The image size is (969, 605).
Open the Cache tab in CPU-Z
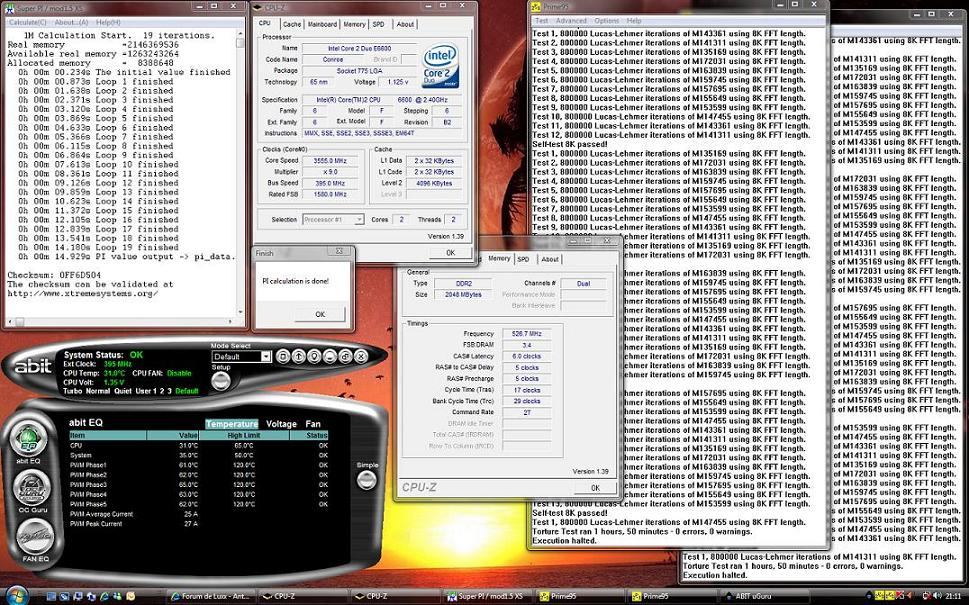click(x=292, y=24)
